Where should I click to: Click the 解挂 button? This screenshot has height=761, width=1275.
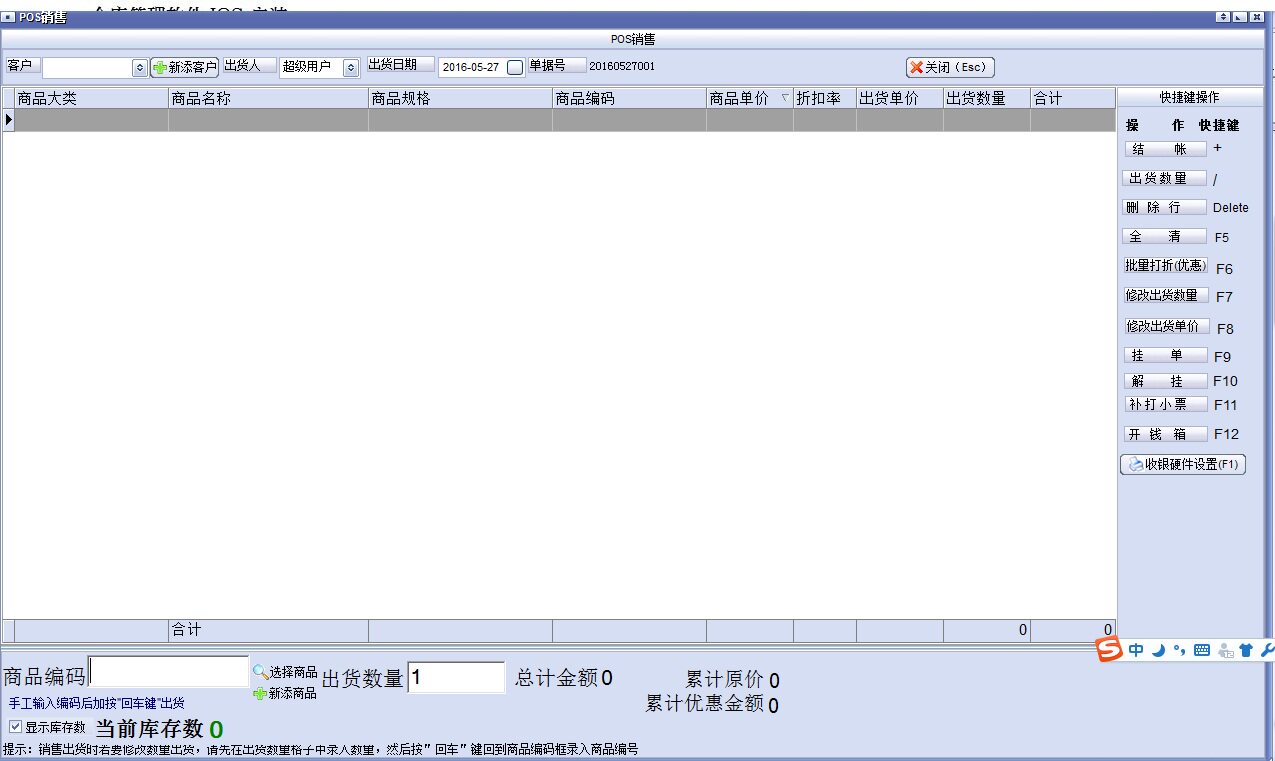pos(1165,381)
